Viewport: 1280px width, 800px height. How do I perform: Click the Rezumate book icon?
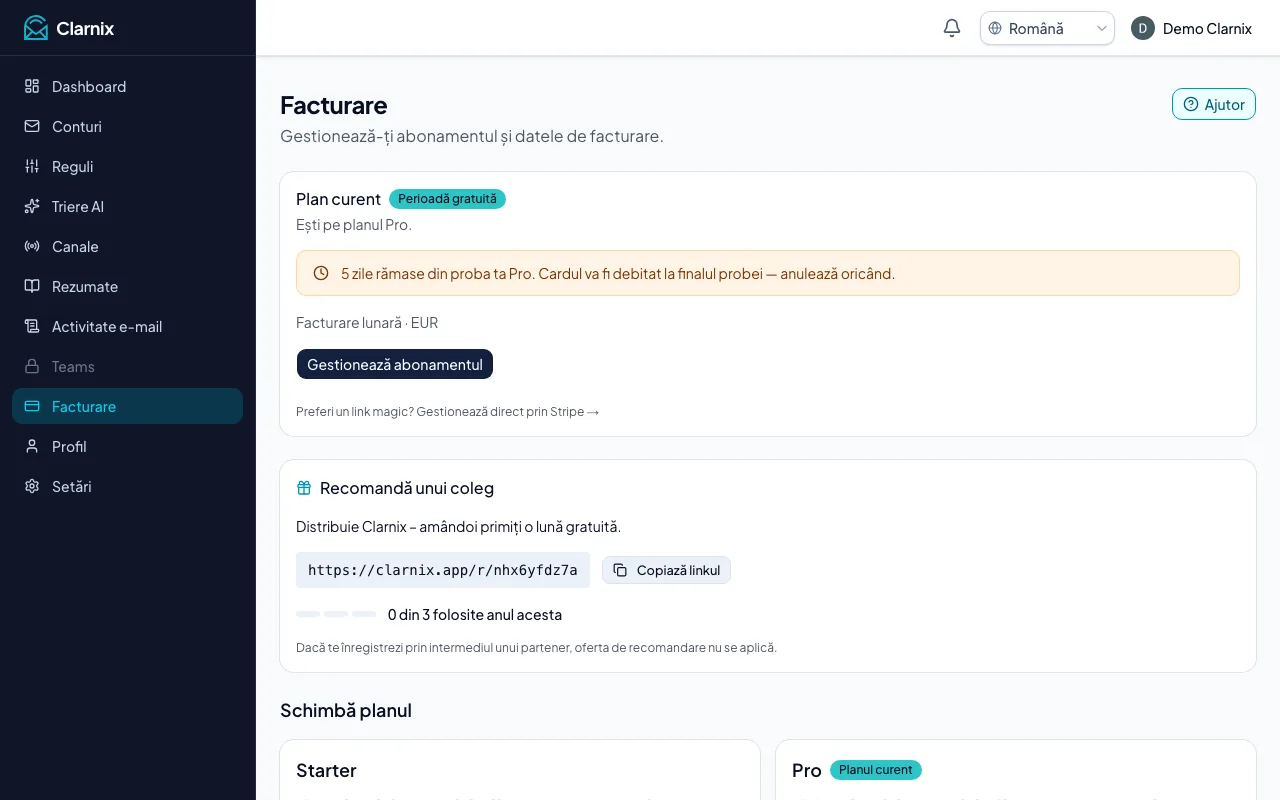(x=32, y=286)
